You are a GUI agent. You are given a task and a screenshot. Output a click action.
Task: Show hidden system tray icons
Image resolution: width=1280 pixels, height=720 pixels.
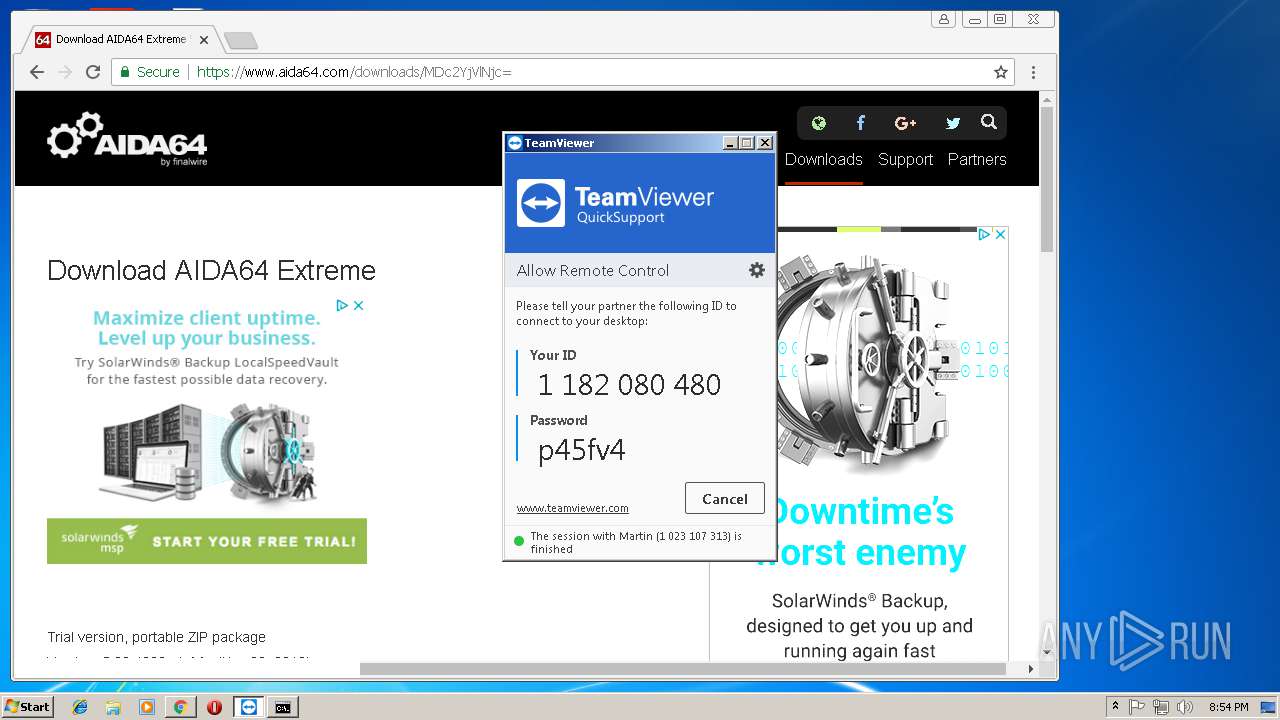tap(1116, 707)
